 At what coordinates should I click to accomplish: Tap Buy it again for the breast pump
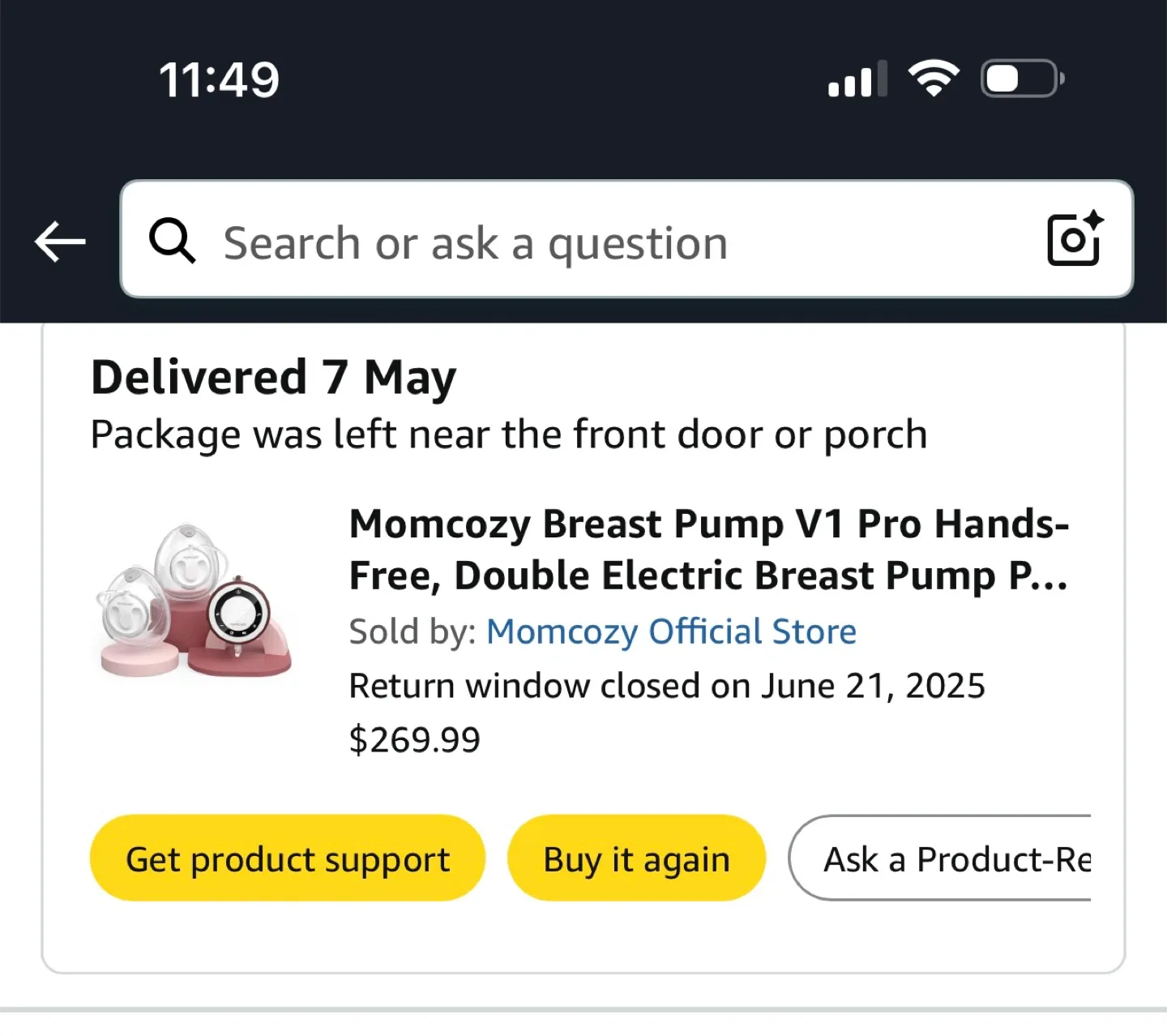click(636, 858)
